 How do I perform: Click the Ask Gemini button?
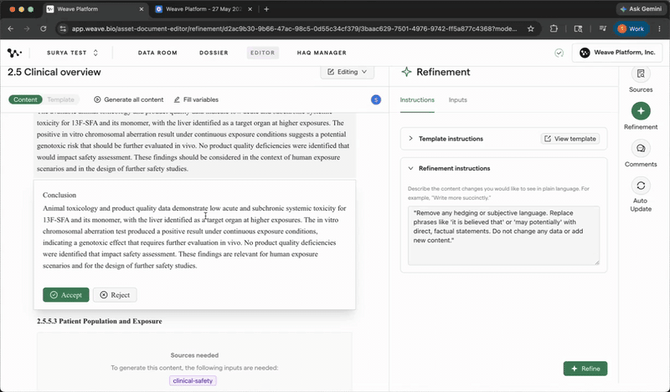[x=641, y=9]
